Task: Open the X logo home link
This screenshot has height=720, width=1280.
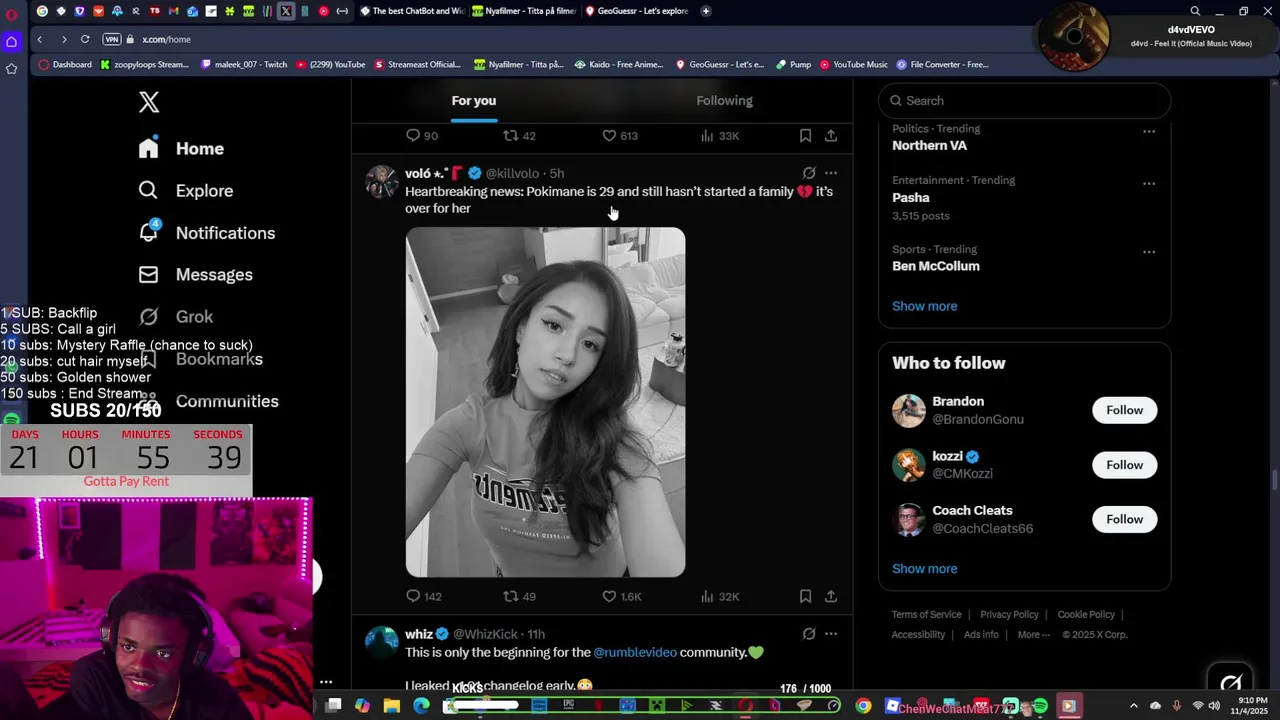Action: (149, 102)
